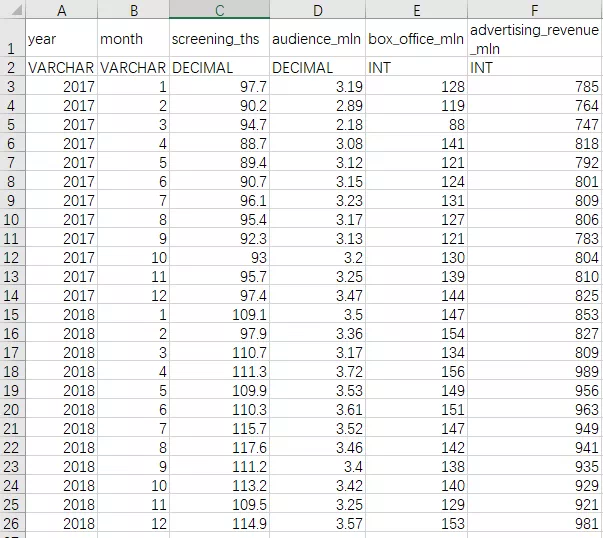Select column E header
Viewport: 603px width, 538px height.
(x=416, y=9)
